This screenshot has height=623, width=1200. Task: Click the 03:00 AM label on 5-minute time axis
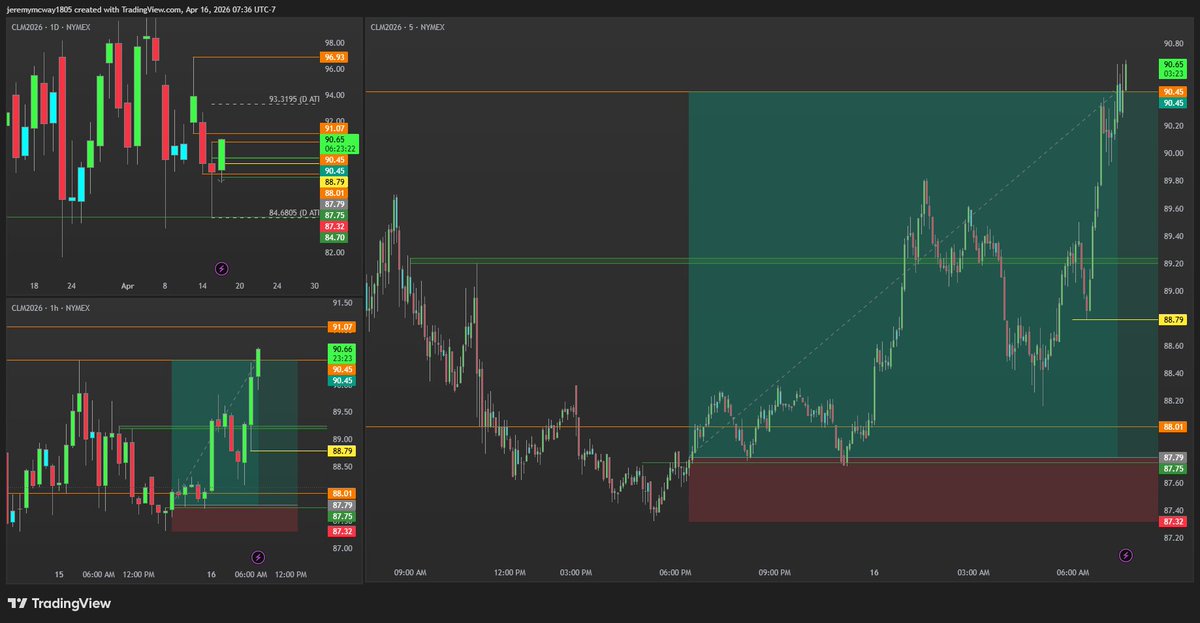(x=973, y=573)
